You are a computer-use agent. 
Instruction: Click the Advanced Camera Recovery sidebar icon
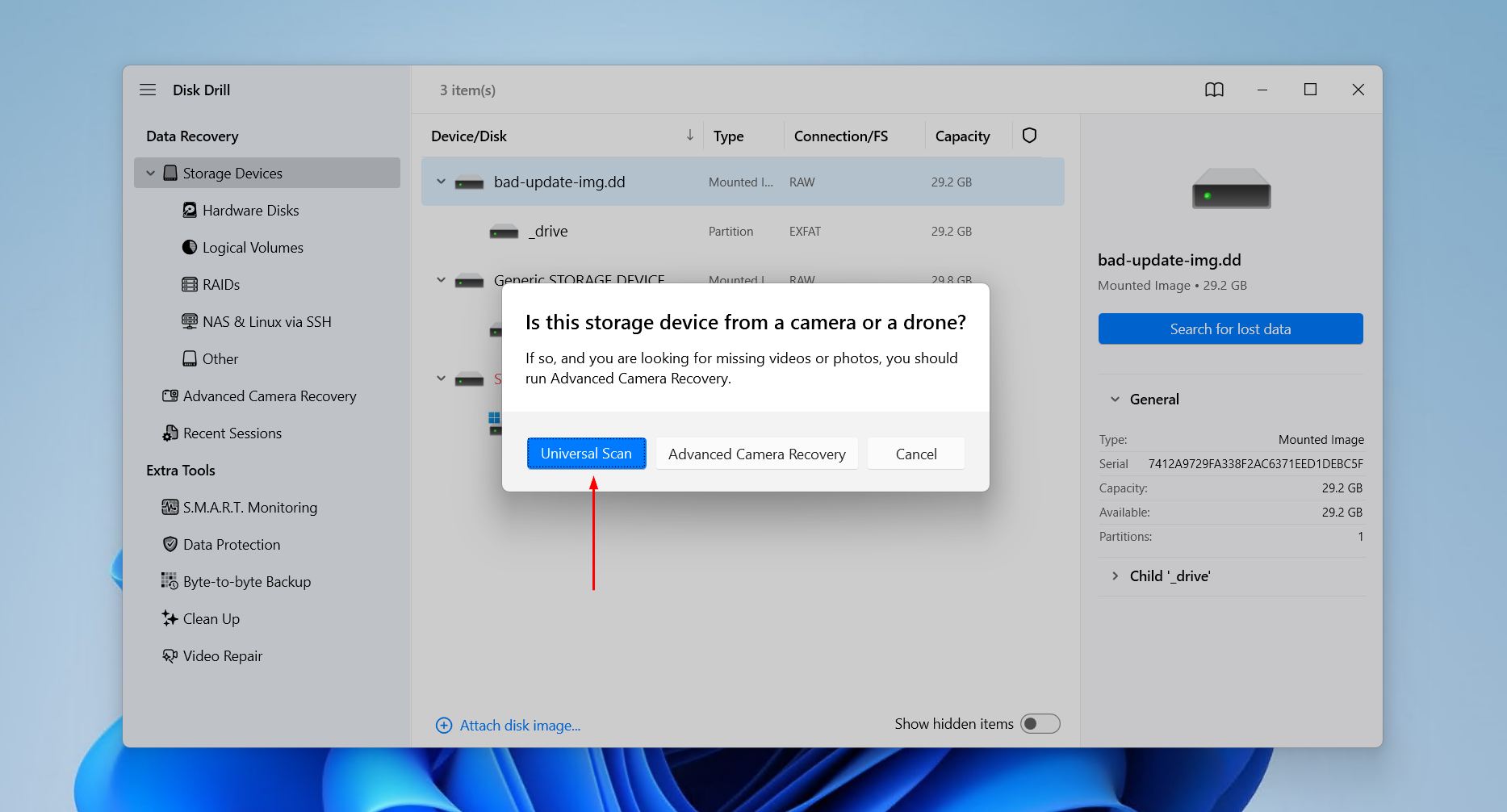170,396
